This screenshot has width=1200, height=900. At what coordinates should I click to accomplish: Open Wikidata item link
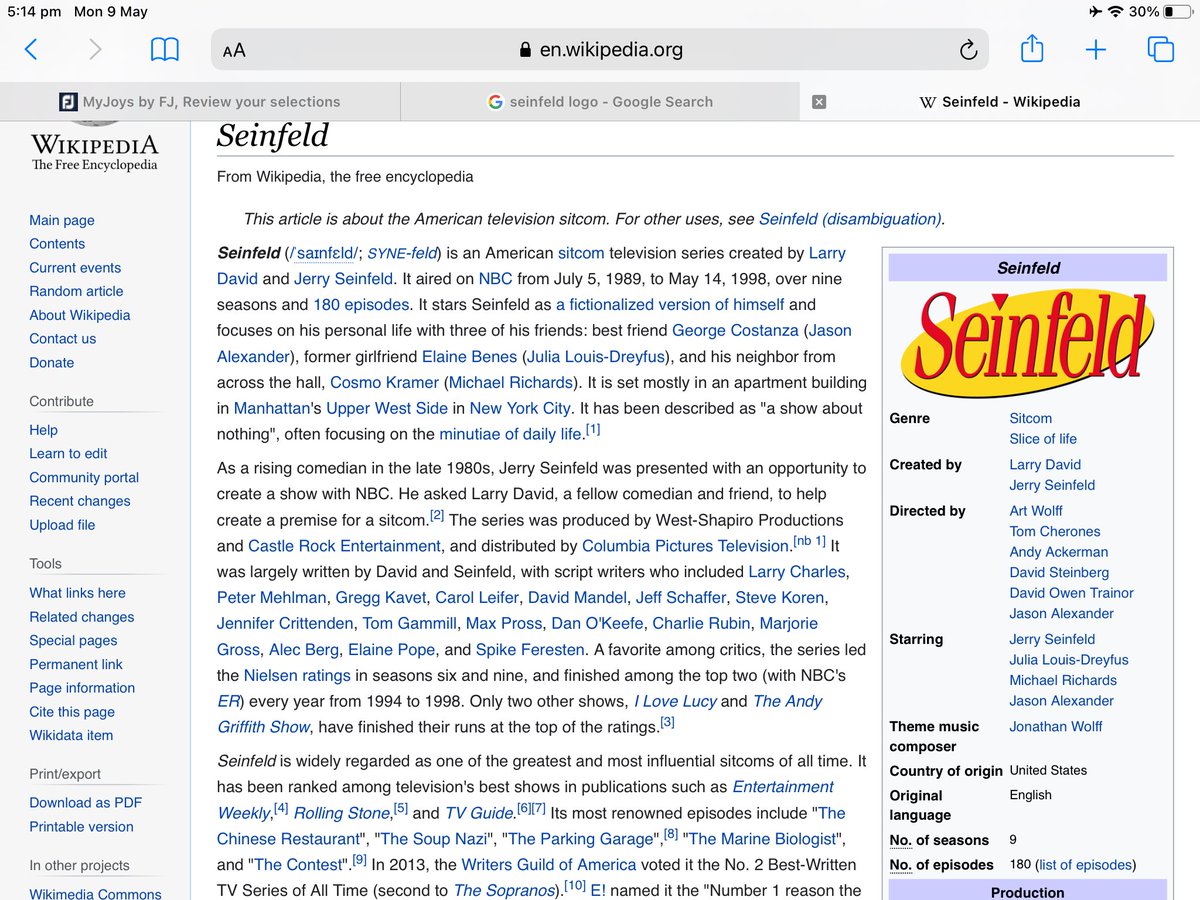tap(71, 735)
